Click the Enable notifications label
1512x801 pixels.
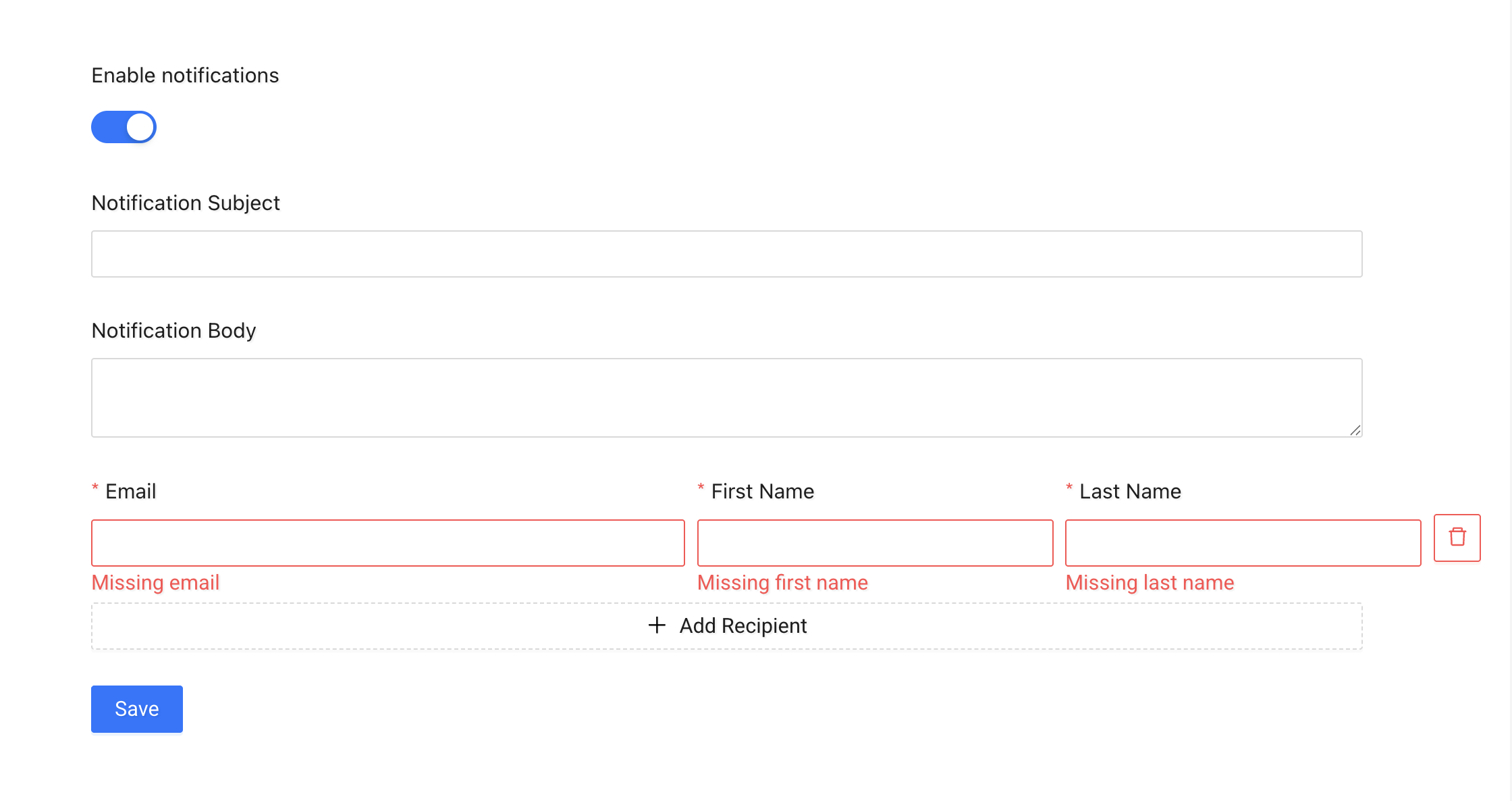pyautogui.click(x=185, y=75)
